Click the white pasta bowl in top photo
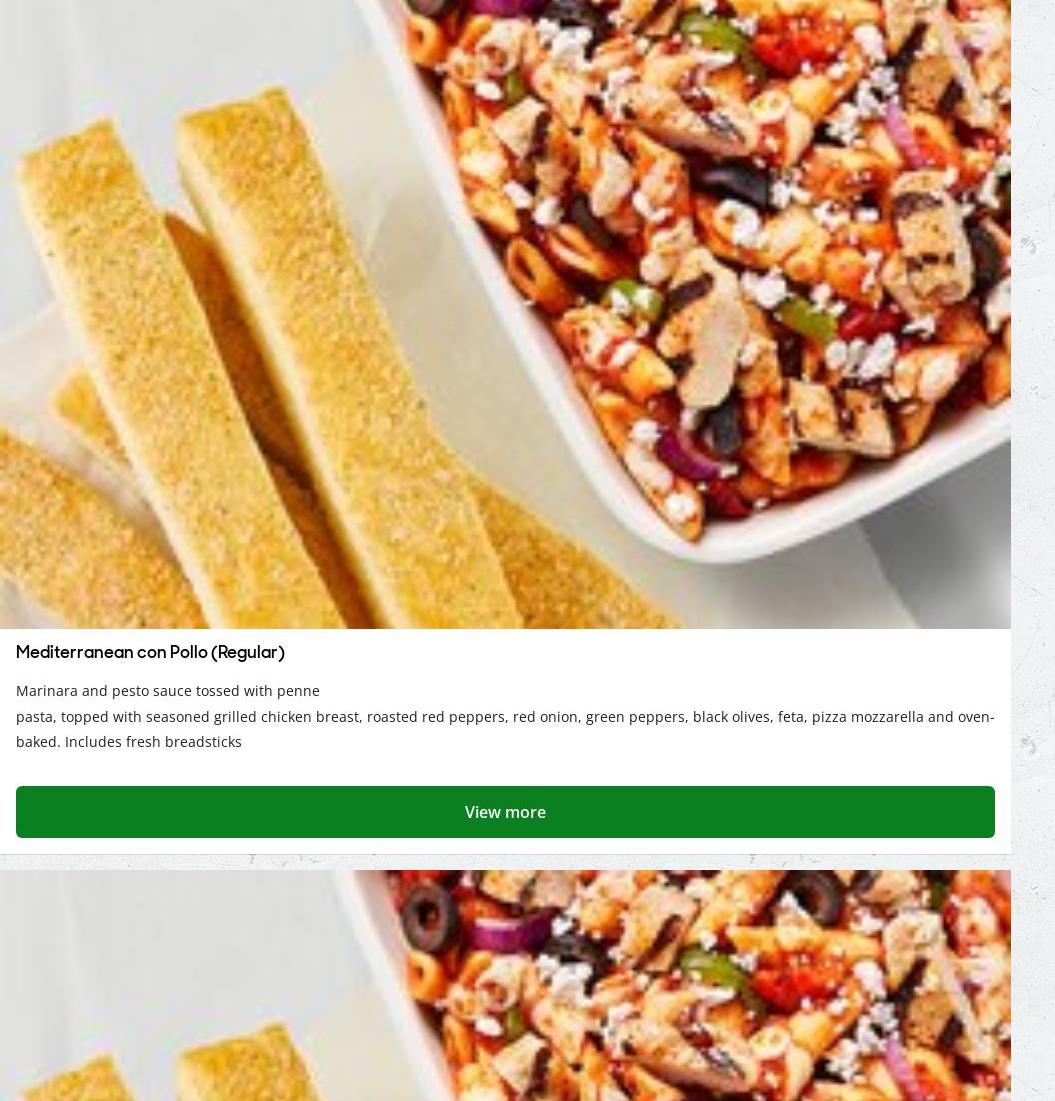1055x1101 pixels. click(x=702, y=267)
